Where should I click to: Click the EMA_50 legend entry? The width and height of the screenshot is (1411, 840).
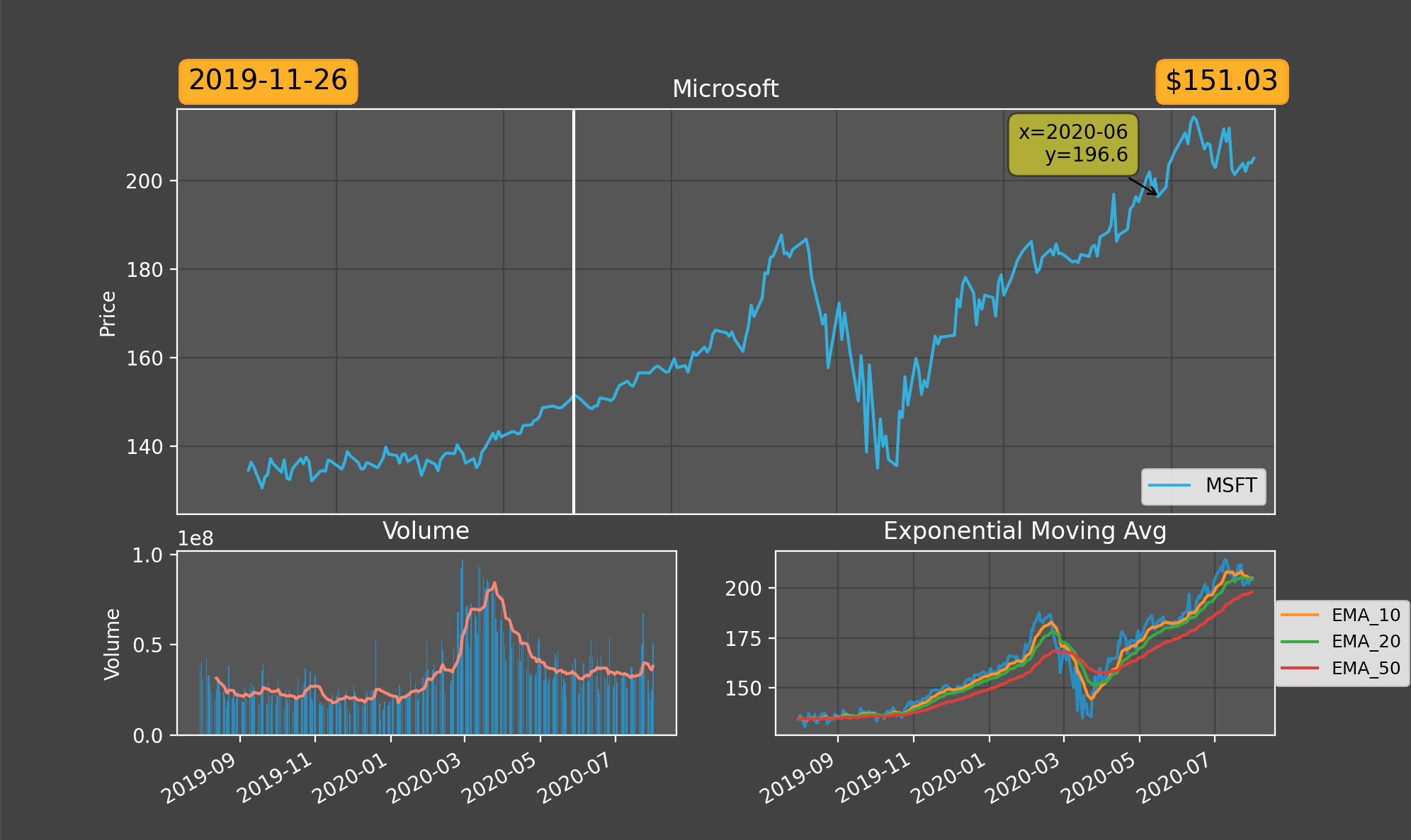coord(1365,668)
